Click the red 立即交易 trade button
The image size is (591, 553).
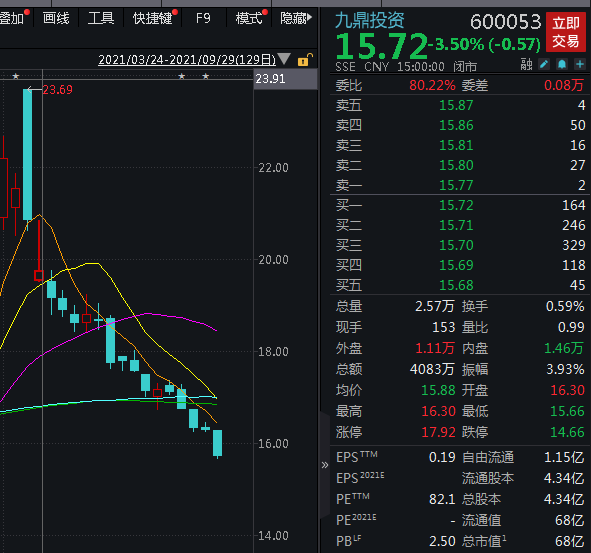point(565,32)
